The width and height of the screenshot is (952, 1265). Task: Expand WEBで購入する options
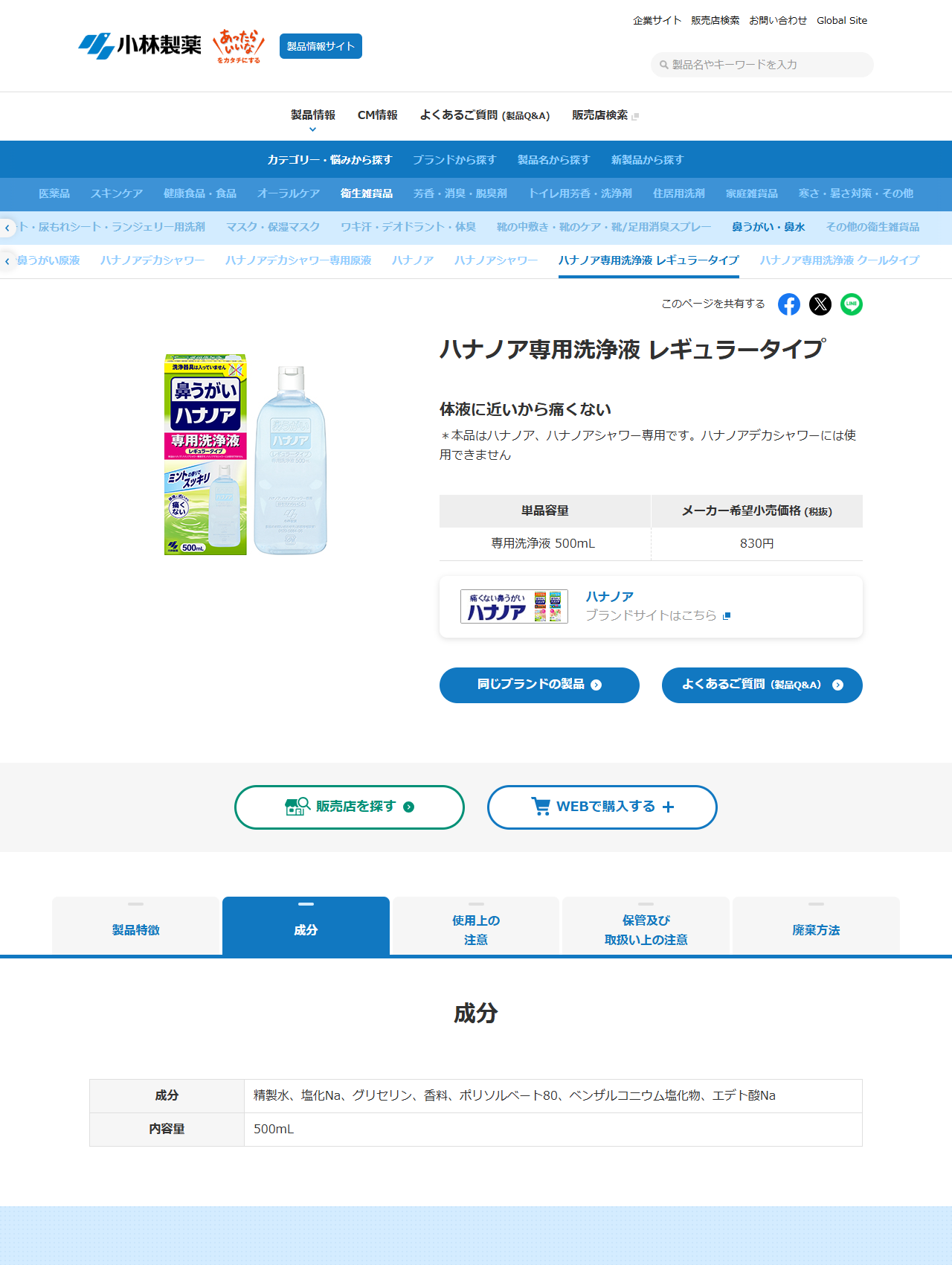coord(602,807)
